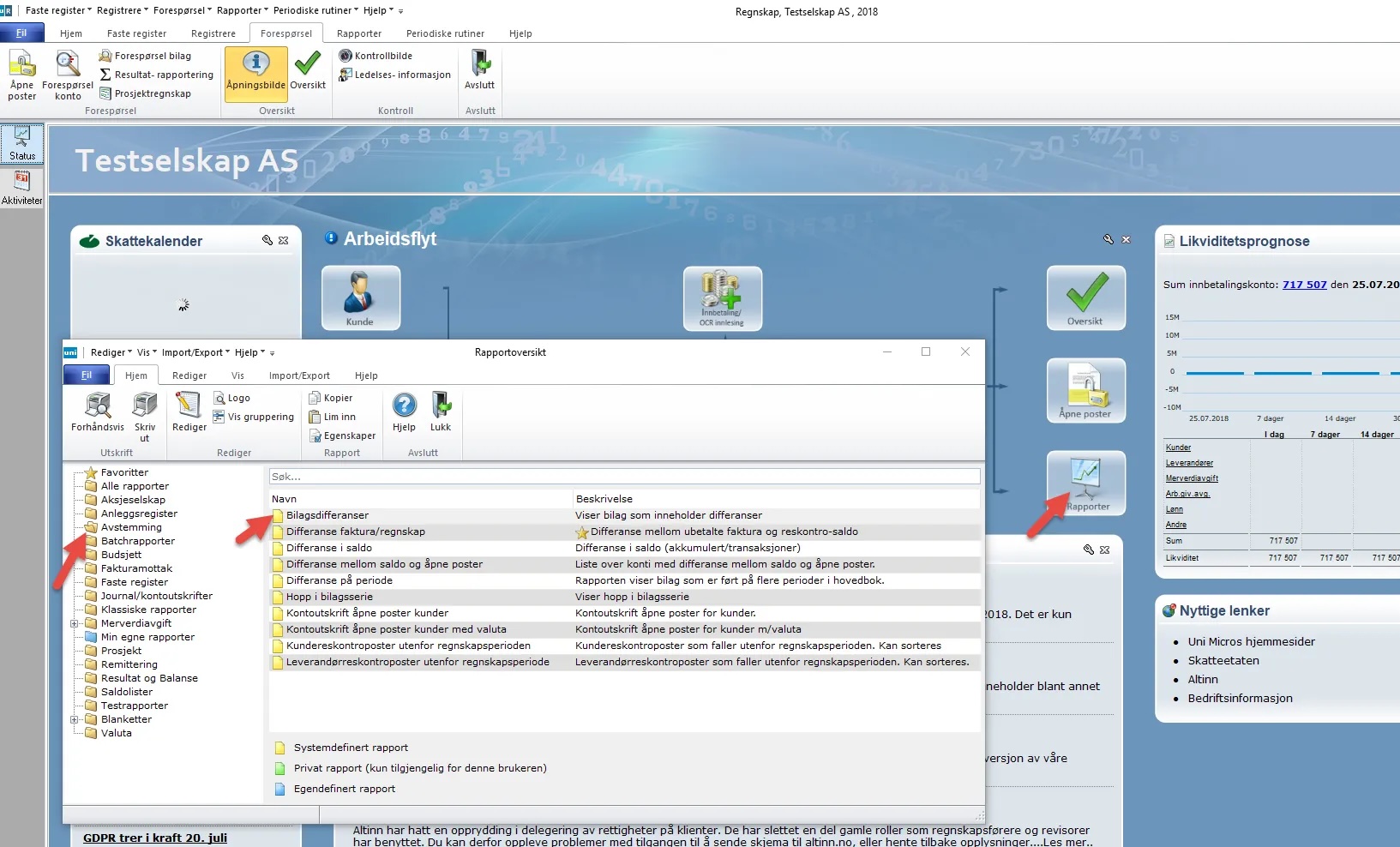This screenshot has height=847, width=1400.
Task: Open the Rapporter workflow icon
Action: (1086, 483)
